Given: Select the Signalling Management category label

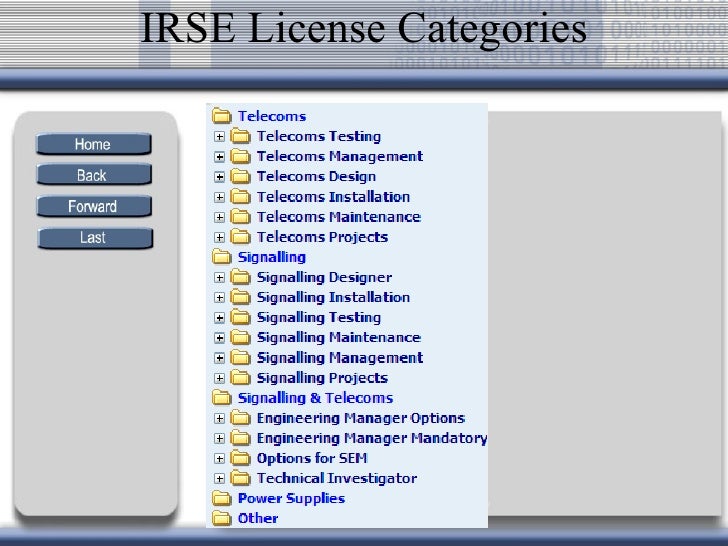Looking at the screenshot, I should tap(339, 358).
